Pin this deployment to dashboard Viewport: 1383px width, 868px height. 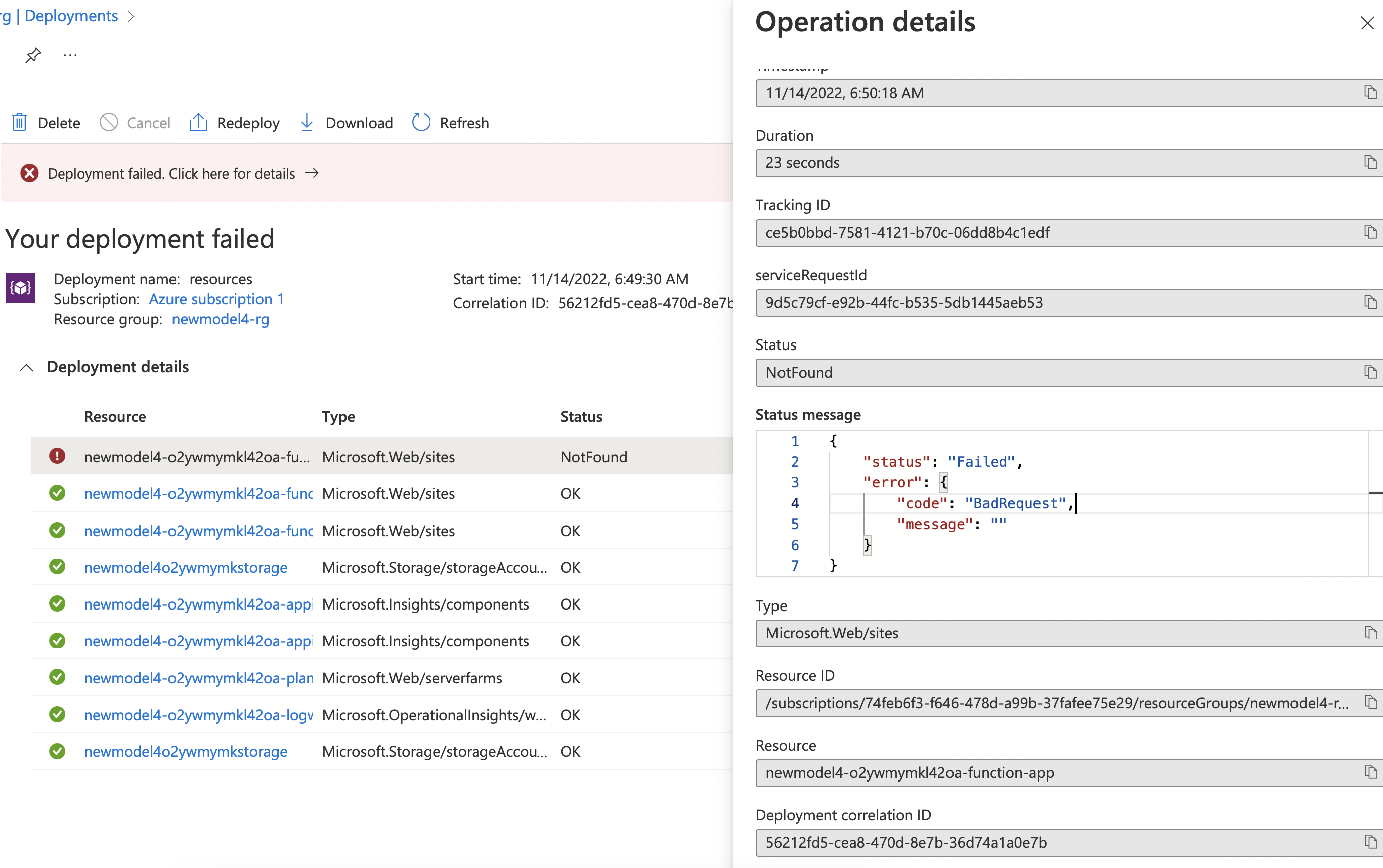click(x=33, y=54)
